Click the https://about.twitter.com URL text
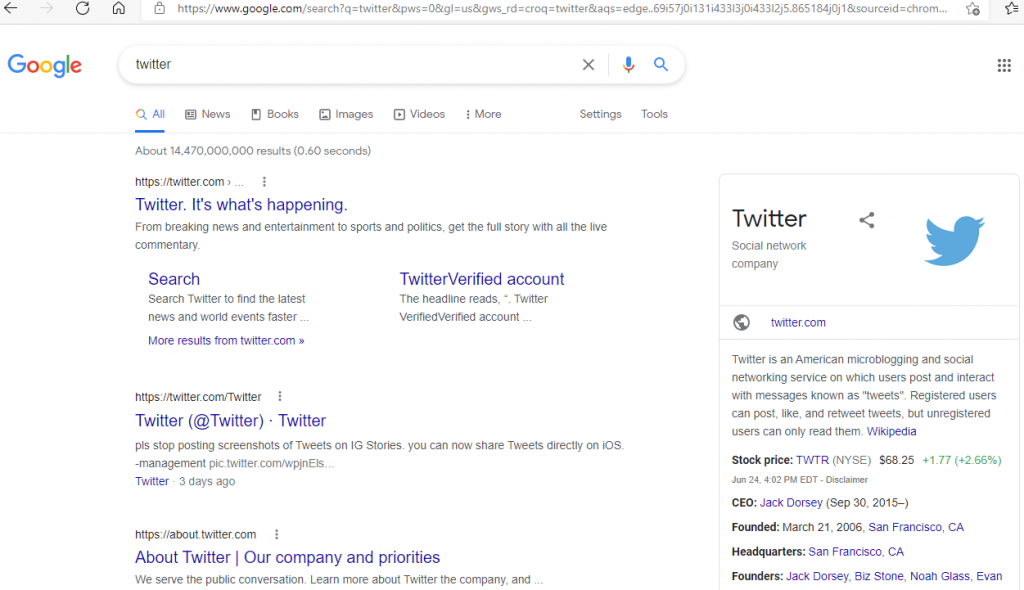The image size is (1024, 590). coord(195,534)
